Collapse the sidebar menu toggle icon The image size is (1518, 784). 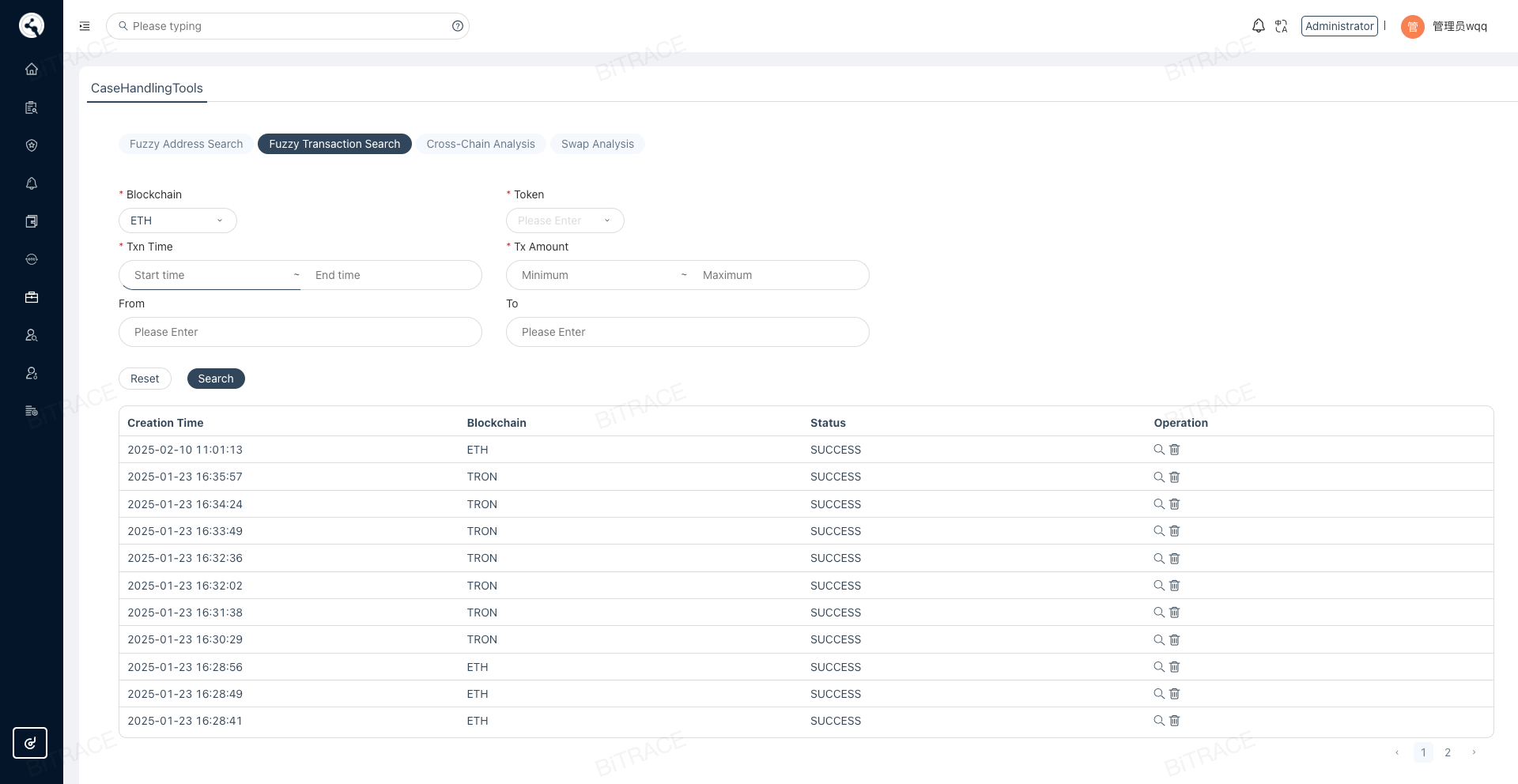click(85, 26)
